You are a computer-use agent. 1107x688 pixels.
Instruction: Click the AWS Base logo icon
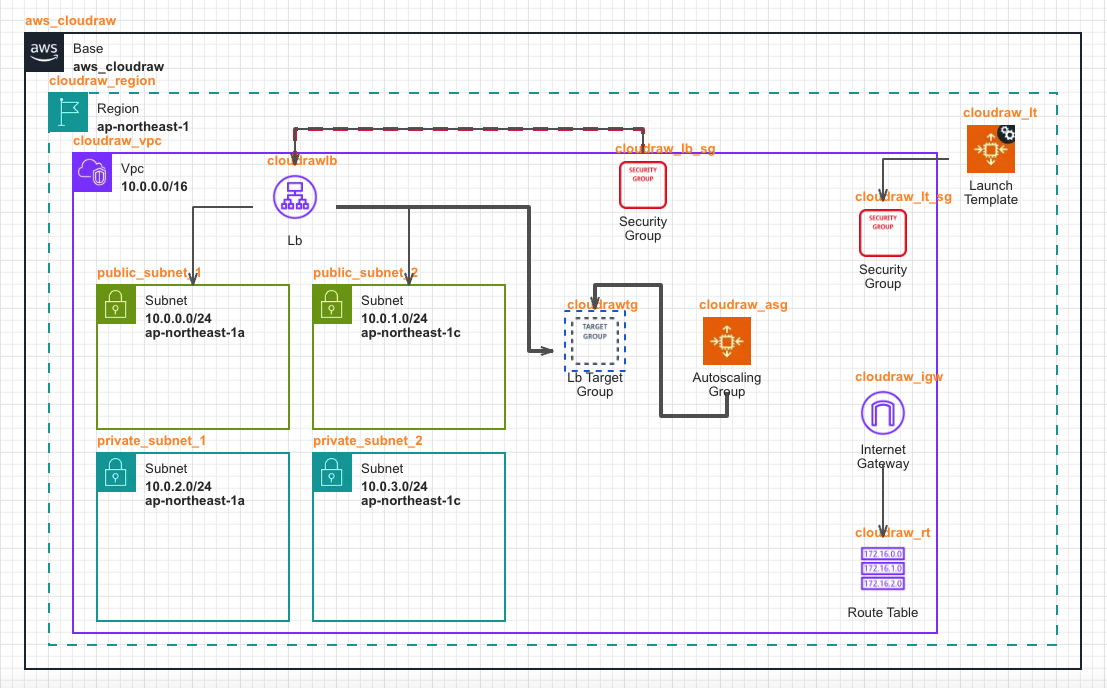coord(44,53)
